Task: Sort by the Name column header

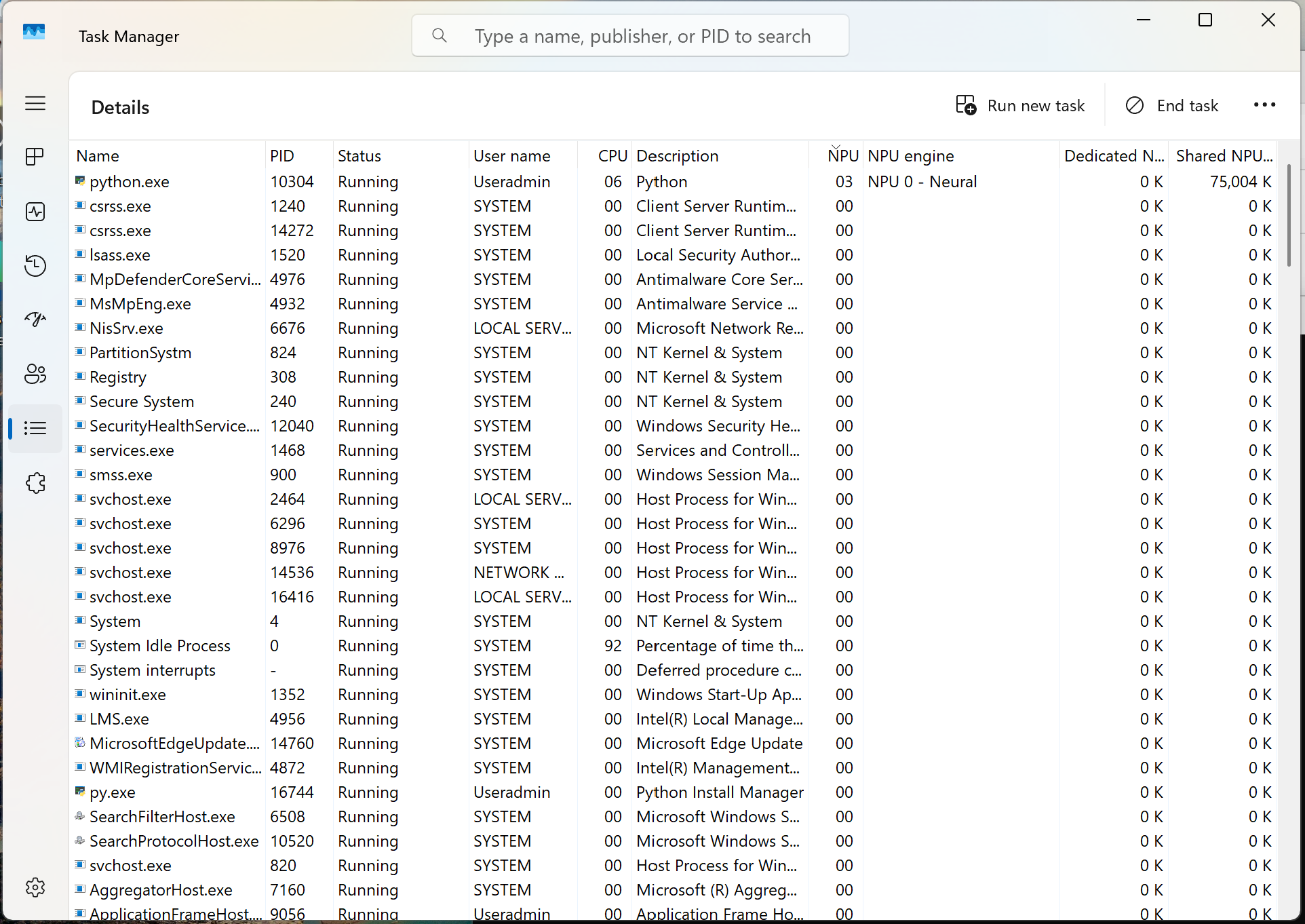Action: (167, 156)
